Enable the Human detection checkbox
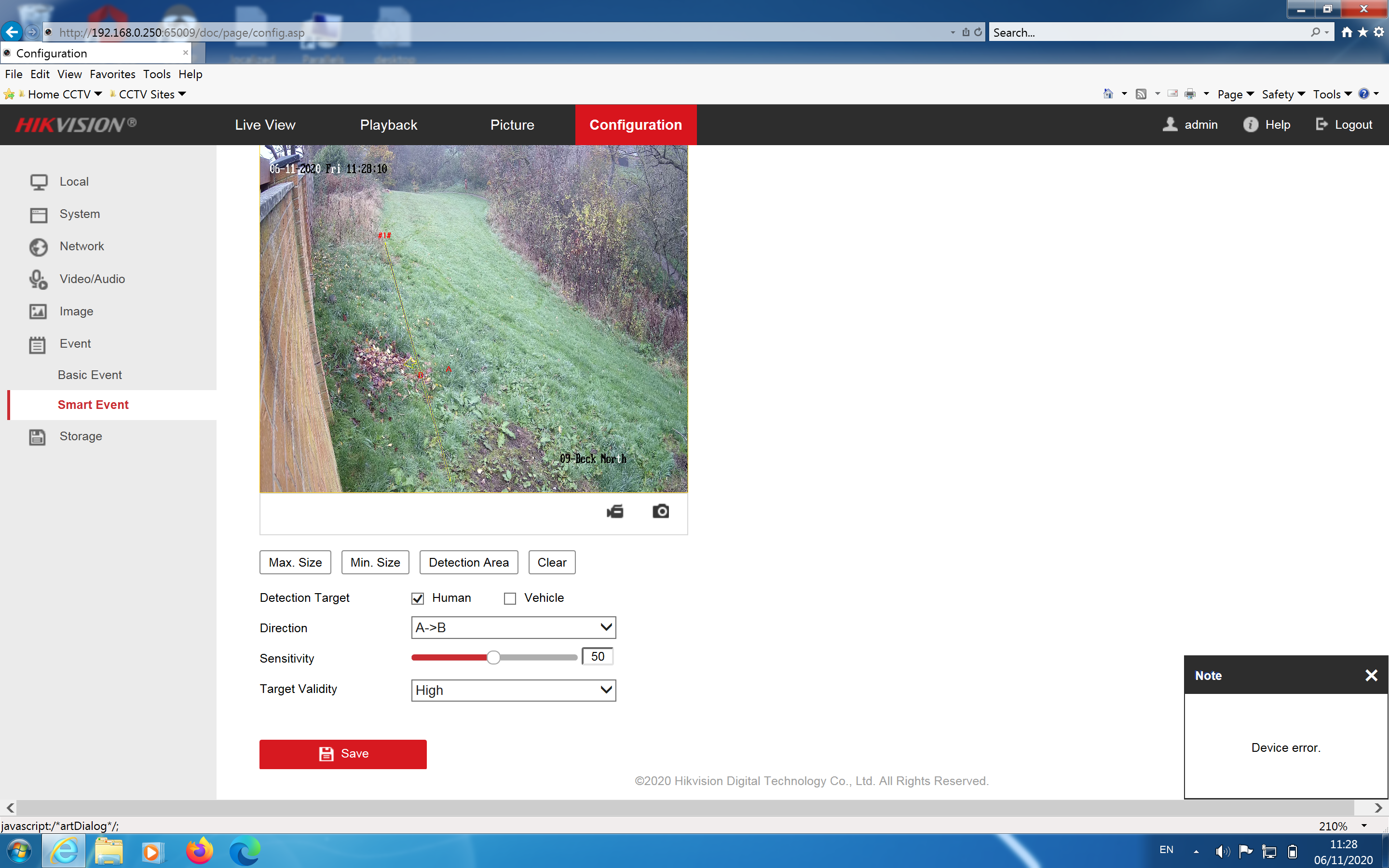1389x868 pixels. click(x=417, y=597)
